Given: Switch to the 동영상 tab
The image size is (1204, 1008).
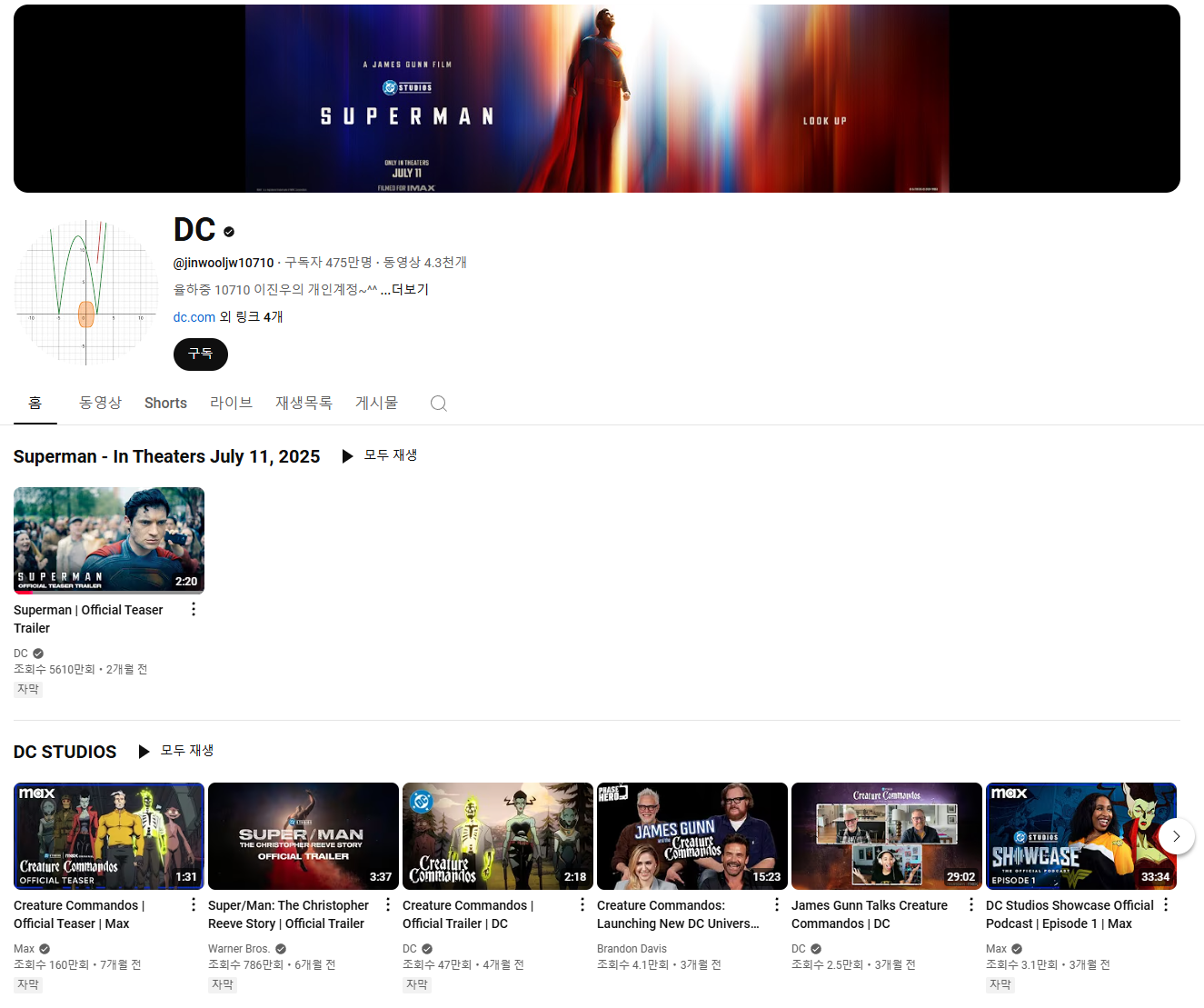Looking at the screenshot, I should pyautogui.click(x=100, y=403).
